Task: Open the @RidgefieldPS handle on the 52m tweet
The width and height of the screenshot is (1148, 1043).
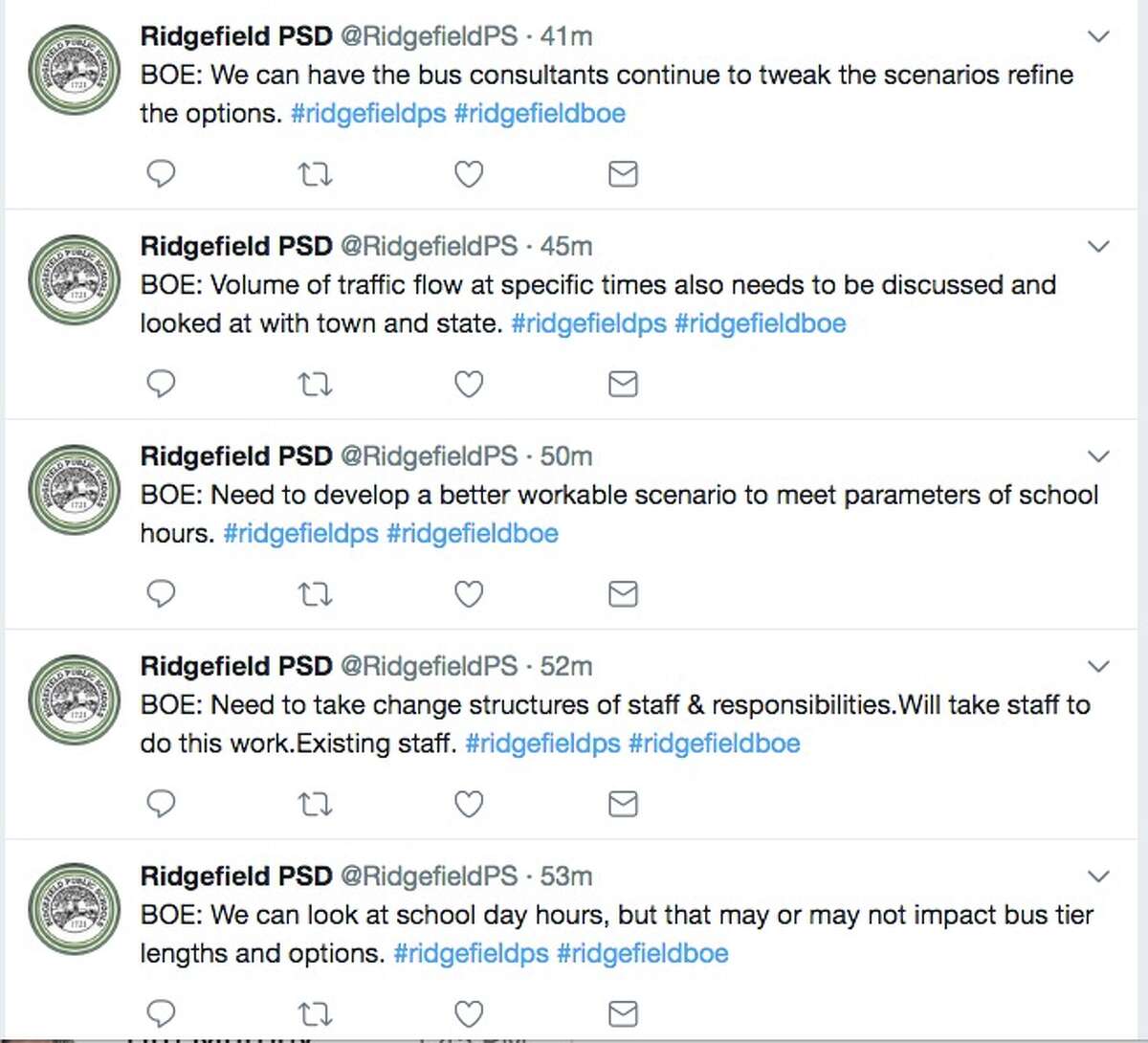Action: (429, 666)
